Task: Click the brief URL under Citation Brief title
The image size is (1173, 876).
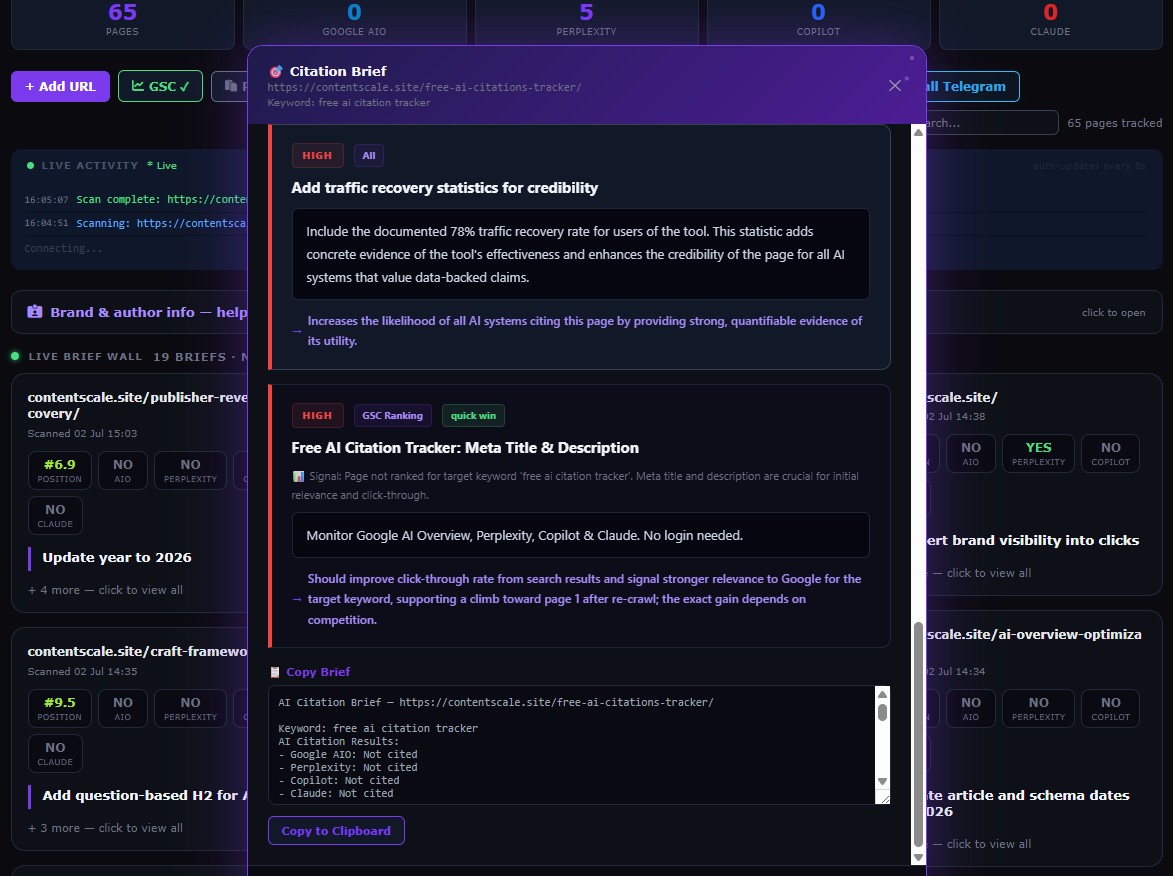Action: click(x=424, y=87)
